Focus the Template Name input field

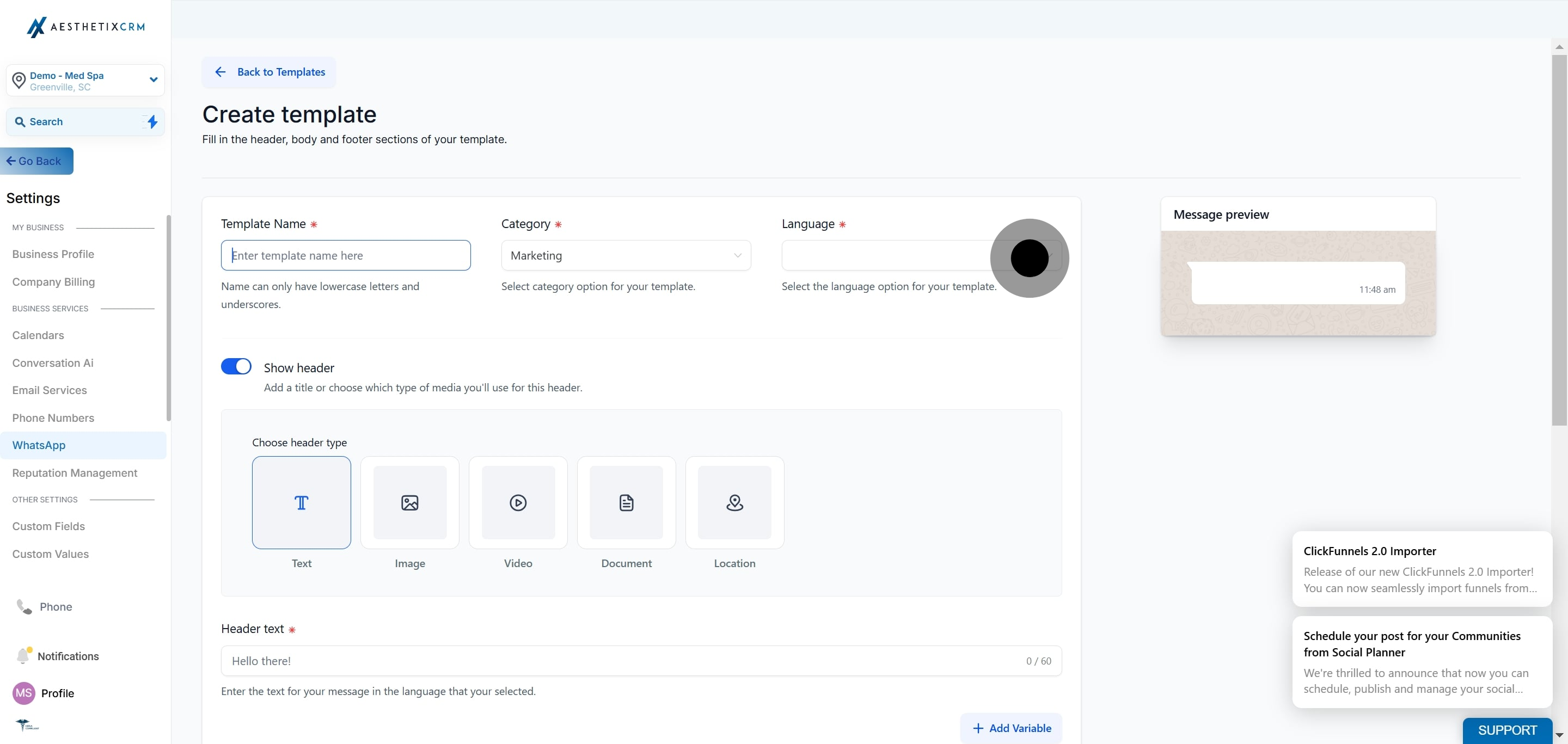[346, 255]
